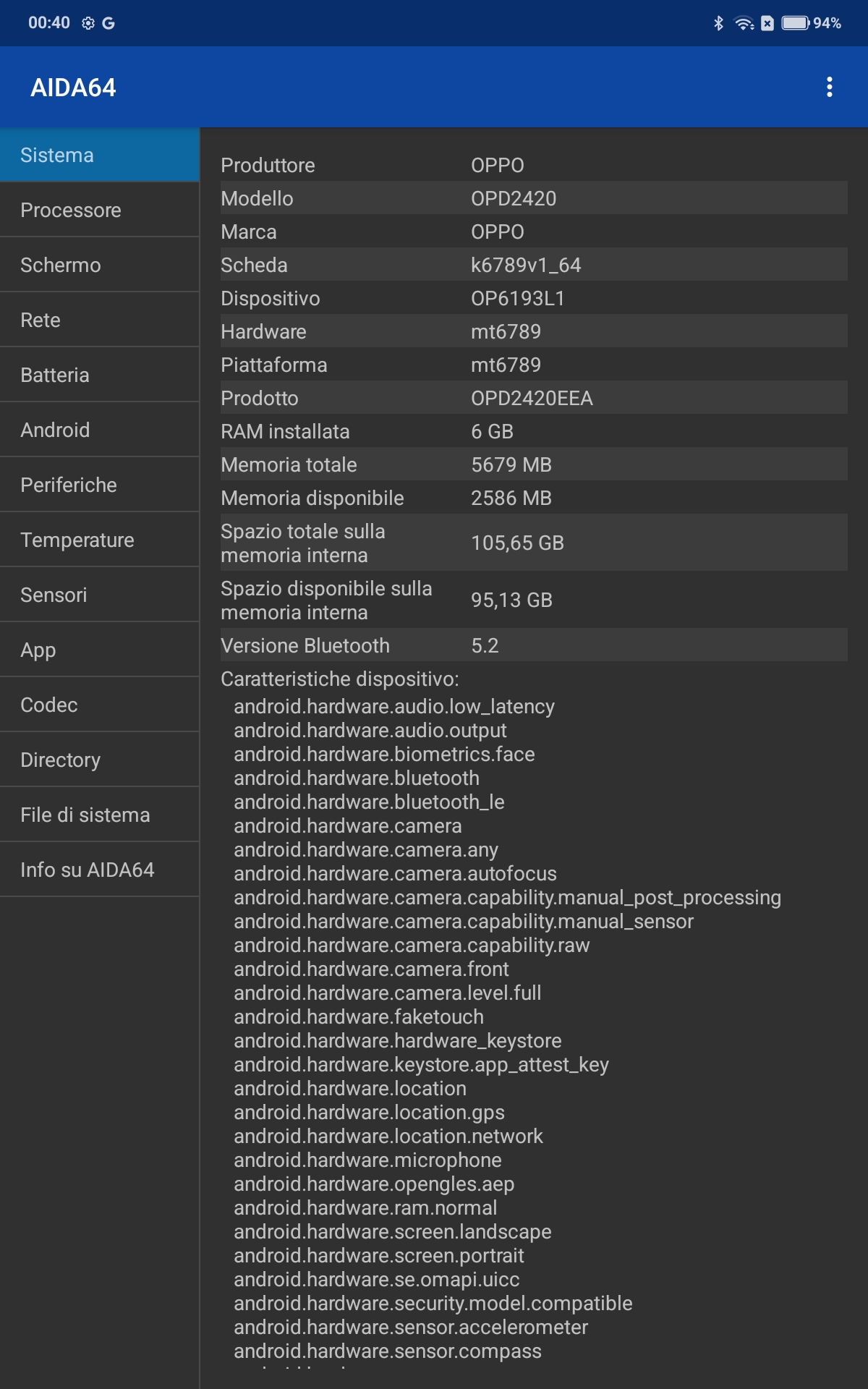The image size is (868, 1389).
Task: Select android.hardware.camera.any entry
Action: 366,849
